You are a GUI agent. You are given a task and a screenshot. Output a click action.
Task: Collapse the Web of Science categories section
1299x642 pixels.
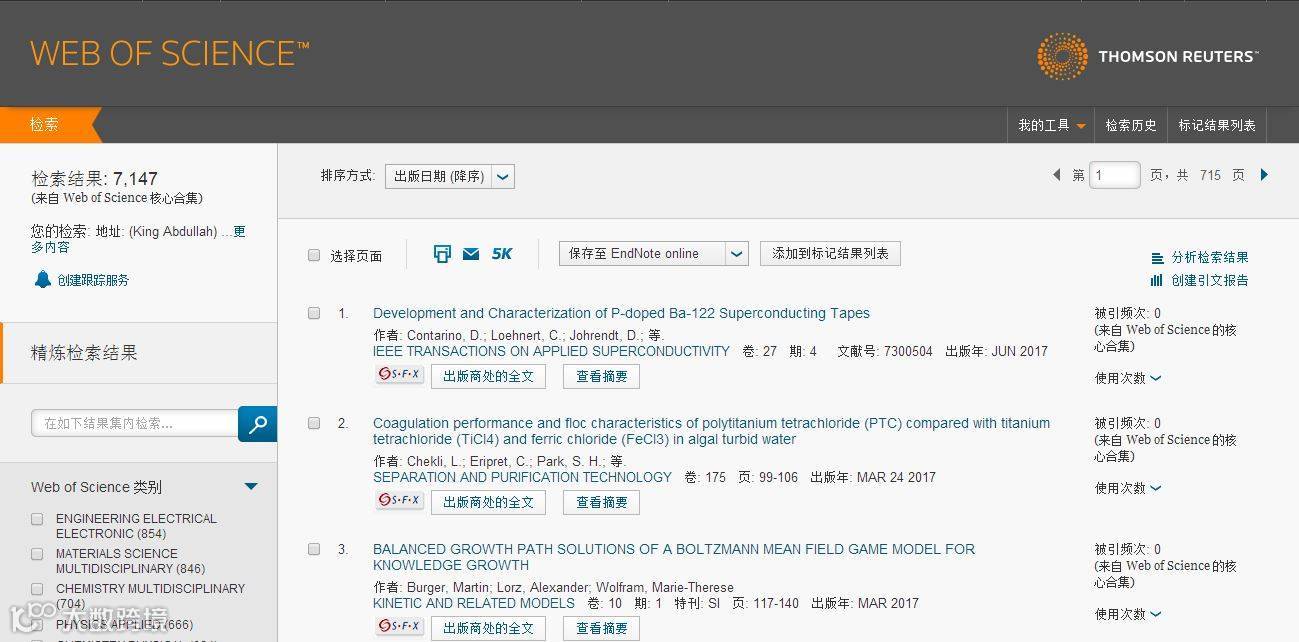(x=251, y=487)
